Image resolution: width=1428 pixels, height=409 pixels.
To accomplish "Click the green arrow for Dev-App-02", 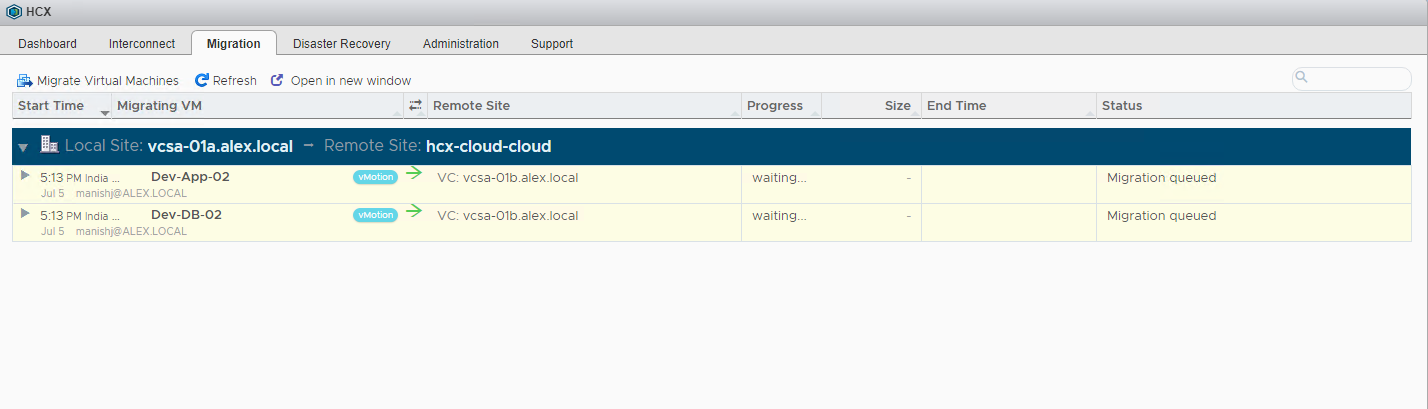I will pyautogui.click(x=414, y=174).
